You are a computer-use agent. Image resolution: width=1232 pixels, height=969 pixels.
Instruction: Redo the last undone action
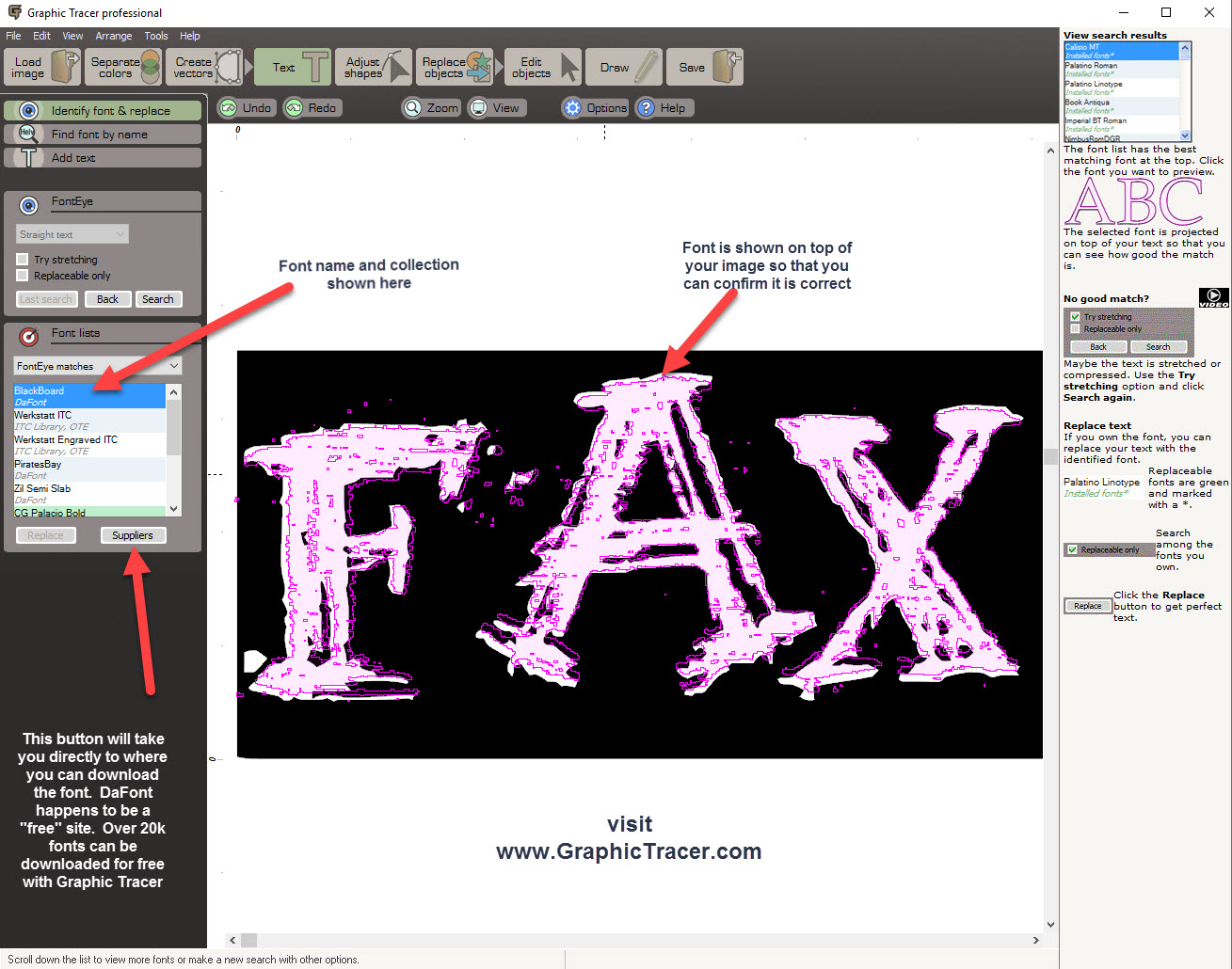[x=311, y=108]
